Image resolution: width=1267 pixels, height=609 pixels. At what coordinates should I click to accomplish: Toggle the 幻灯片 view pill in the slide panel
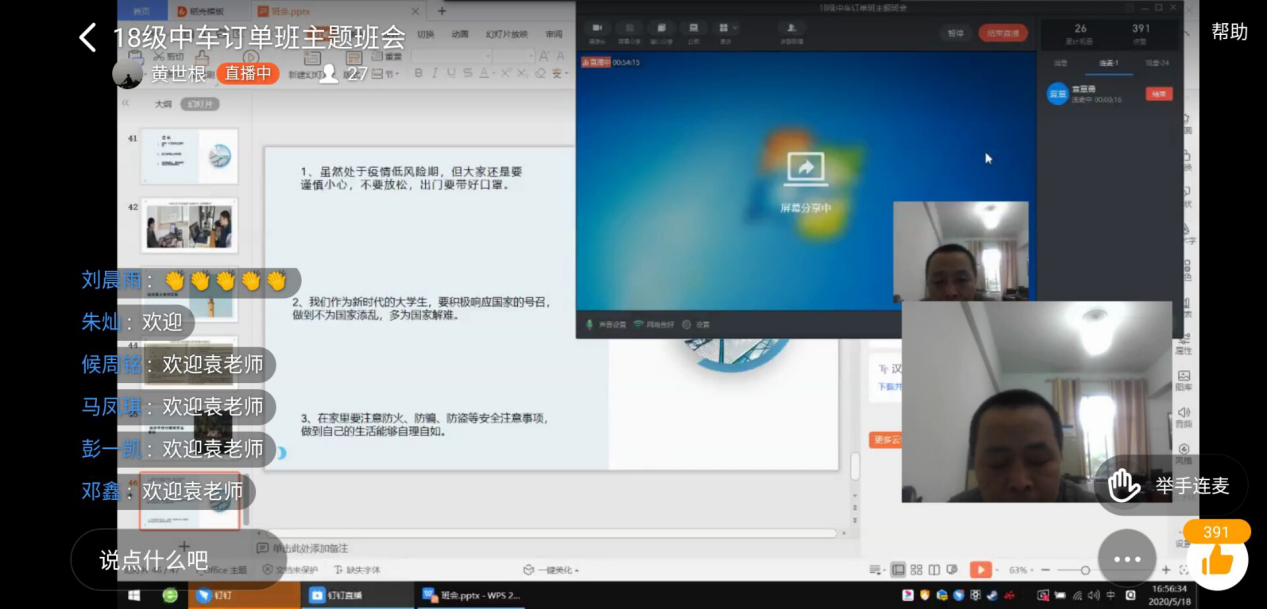(x=200, y=104)
